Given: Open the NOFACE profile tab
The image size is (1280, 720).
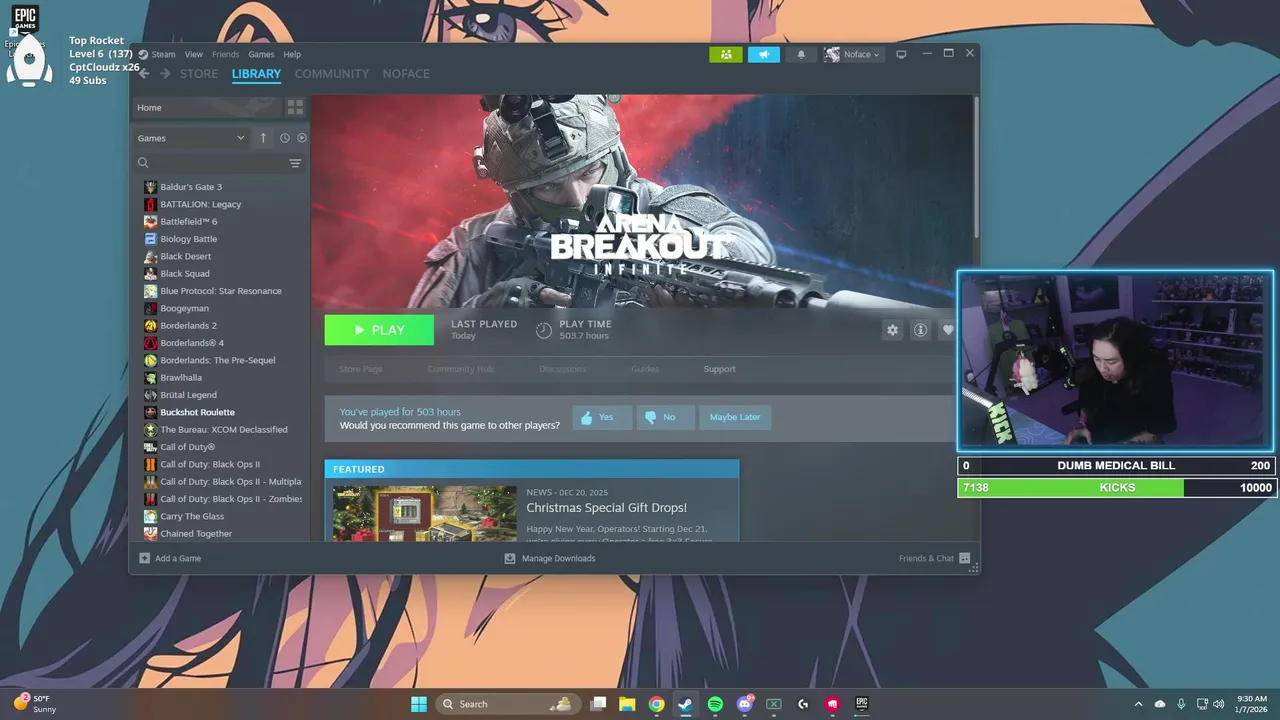Looking at the screenshot, I should click(406, 74).
